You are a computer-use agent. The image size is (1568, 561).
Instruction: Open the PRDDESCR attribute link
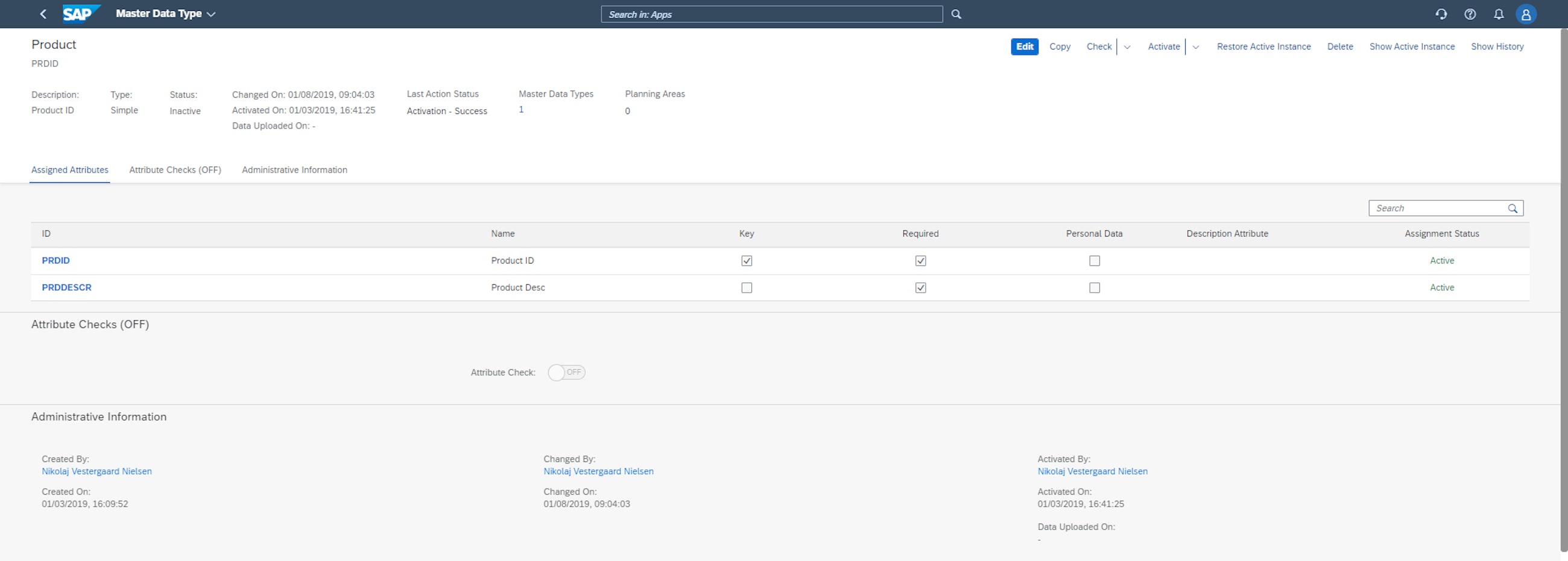[x=66, y=287]
